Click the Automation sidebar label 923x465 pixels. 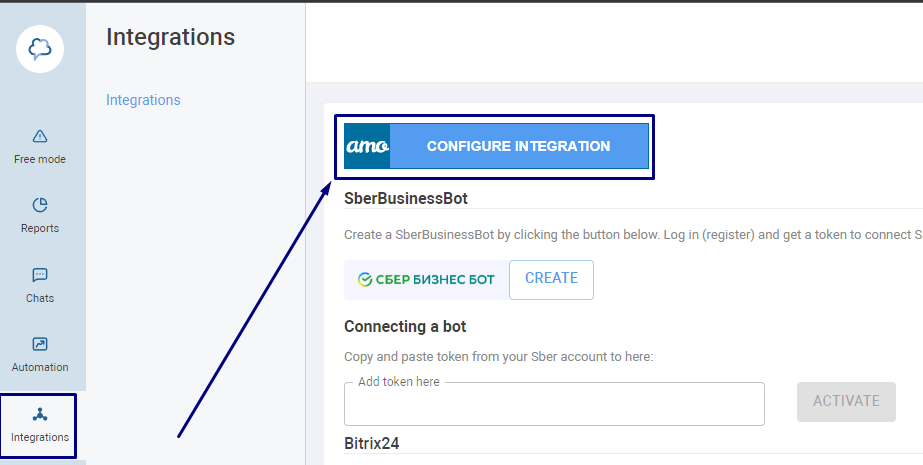tap(39, 367)
